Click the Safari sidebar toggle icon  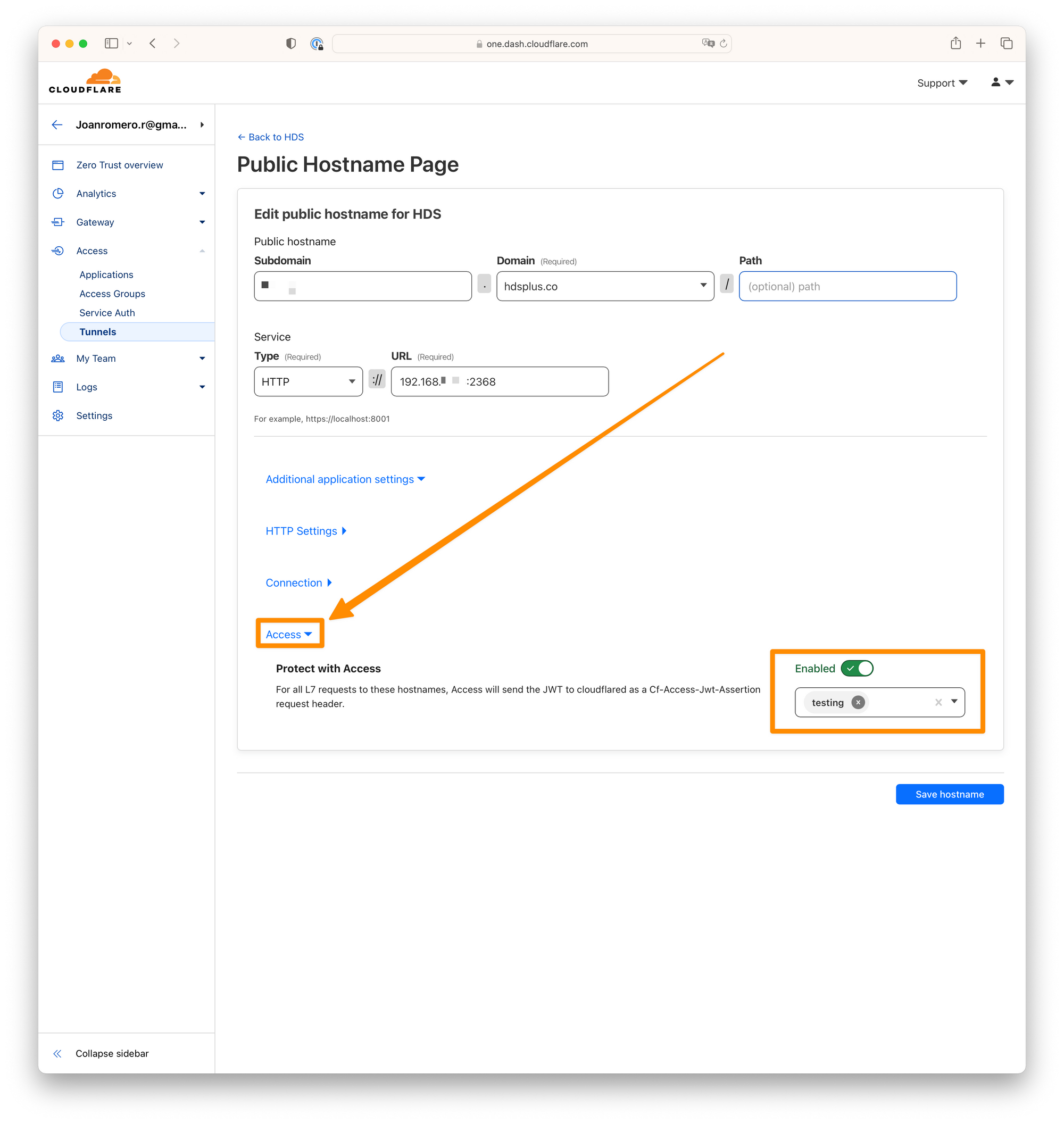tap(111, 44)
